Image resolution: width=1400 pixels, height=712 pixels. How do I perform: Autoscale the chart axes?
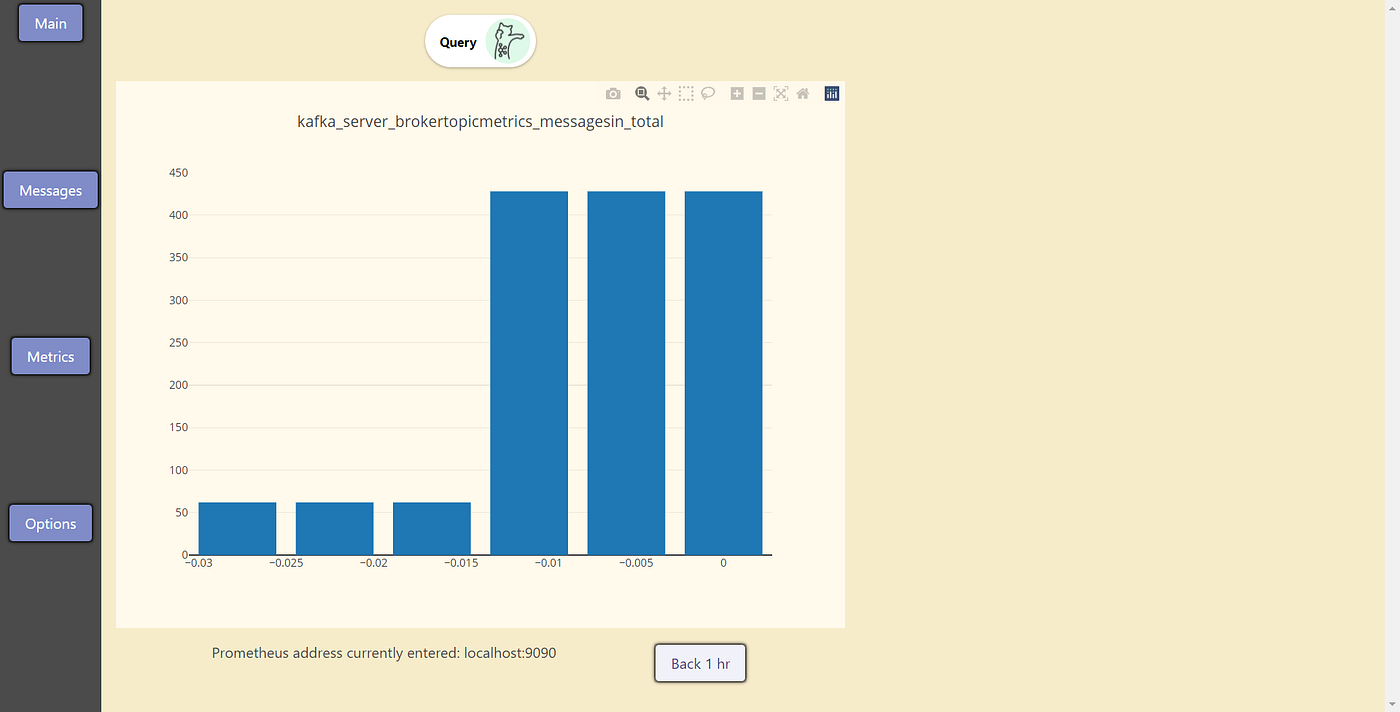coord(781,93)
